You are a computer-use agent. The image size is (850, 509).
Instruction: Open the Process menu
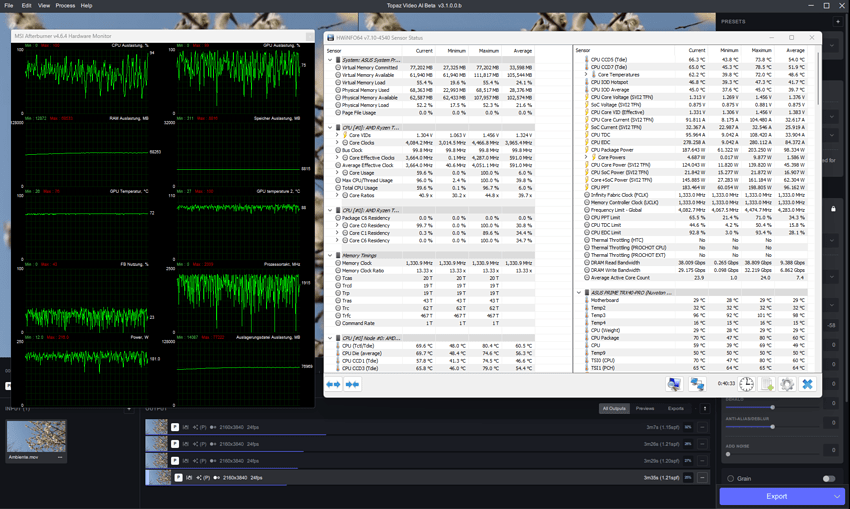[x=65, y=5]
